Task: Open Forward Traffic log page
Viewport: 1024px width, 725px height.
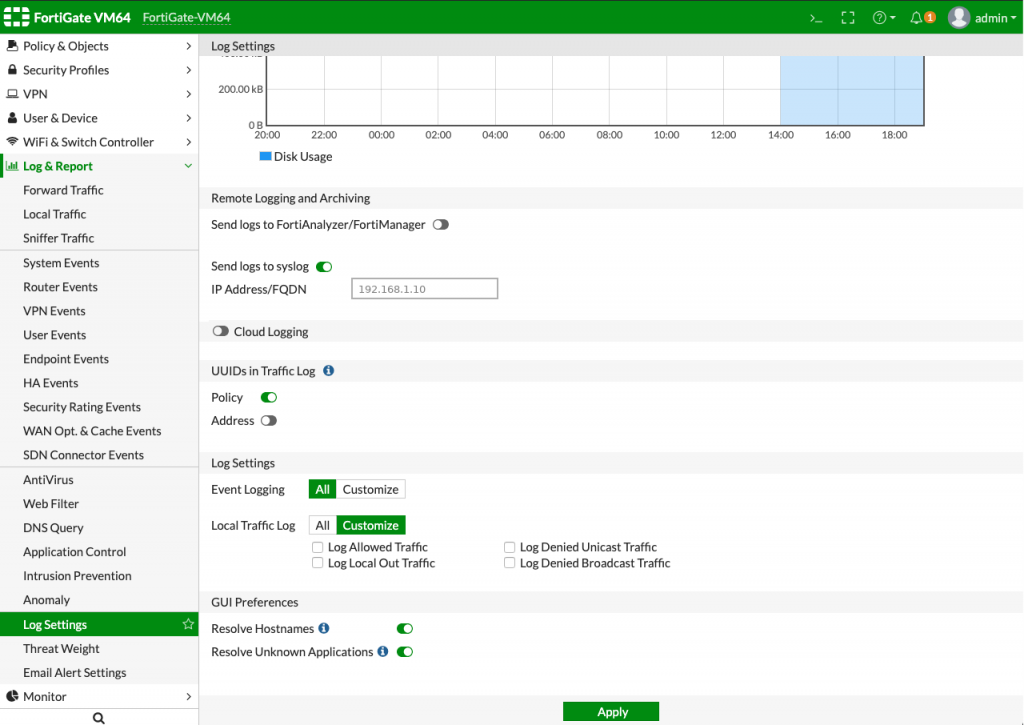Action: (x=63, y=190)
